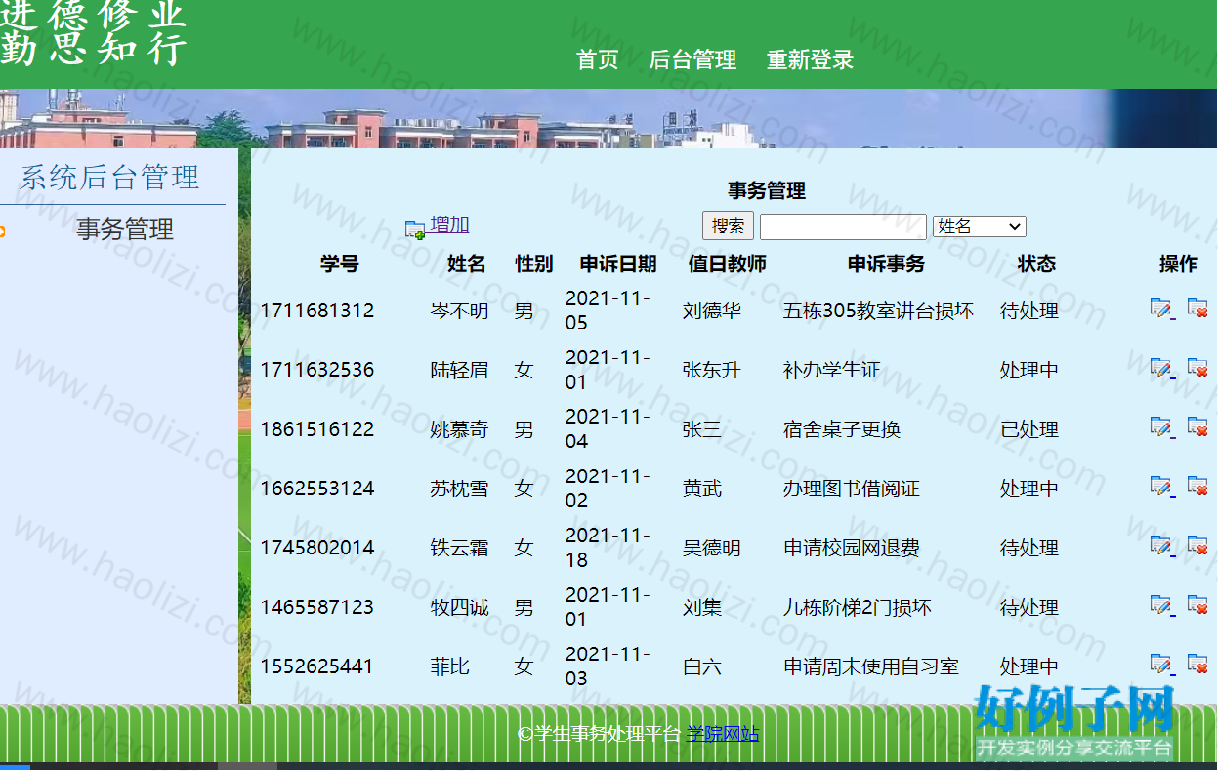Click the 值日教师 column header

[x=728, y=264]
